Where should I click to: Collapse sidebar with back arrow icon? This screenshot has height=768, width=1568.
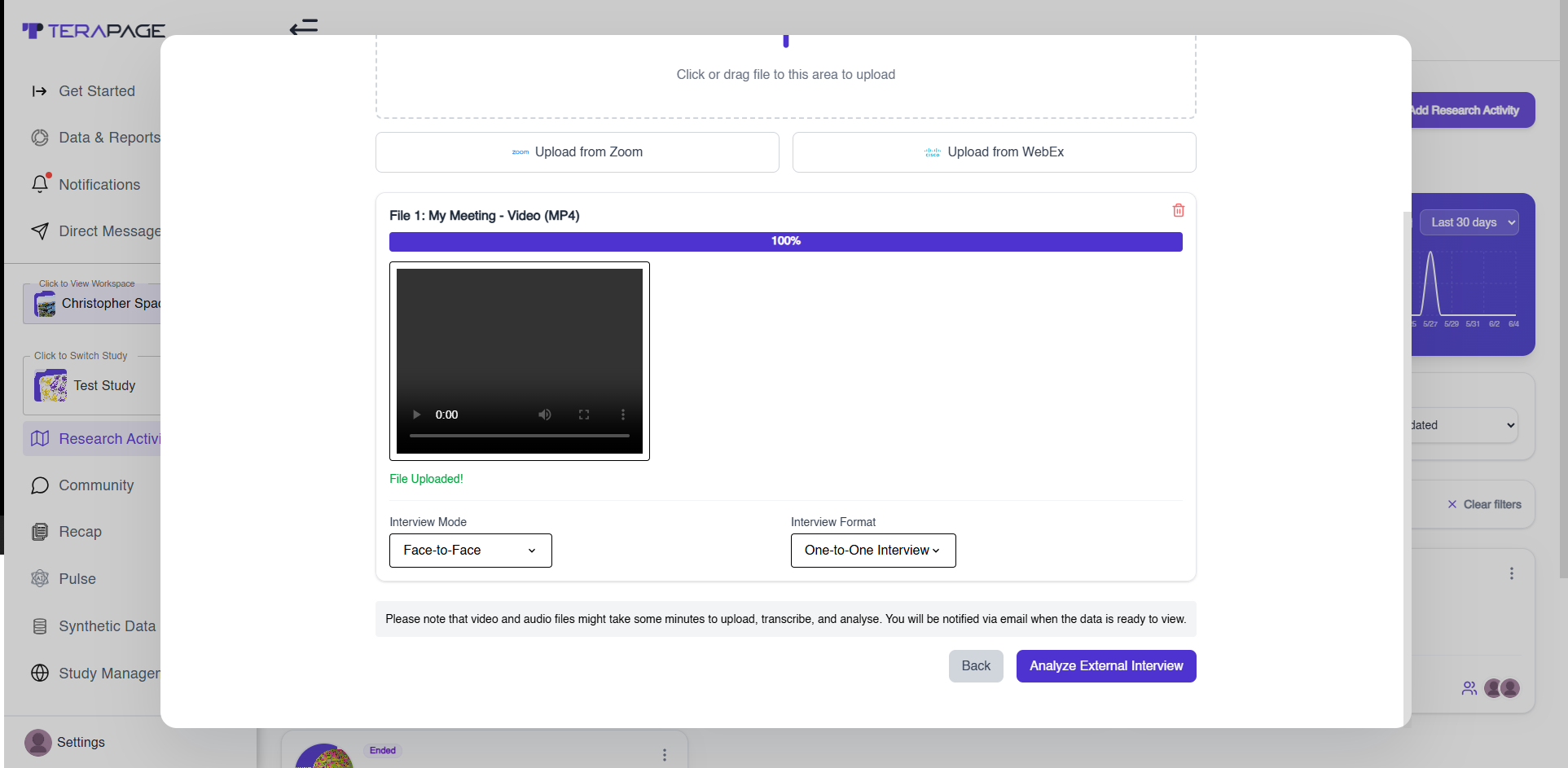click(x=304, y=28)
